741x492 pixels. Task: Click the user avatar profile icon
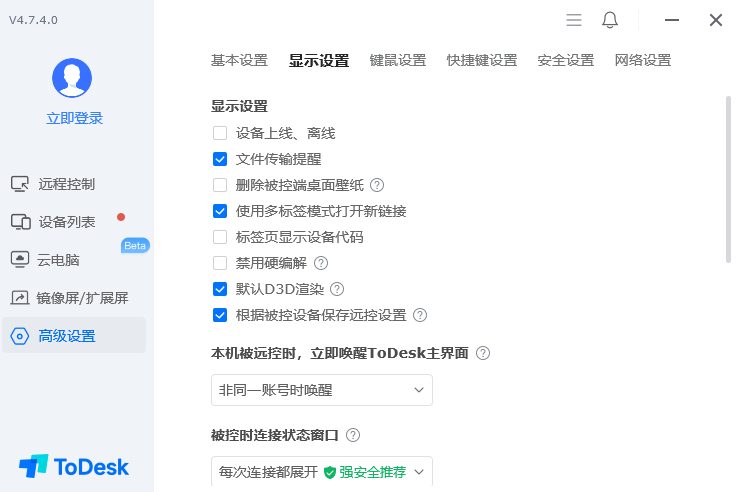pyautogui.click(x=72, y=78)
